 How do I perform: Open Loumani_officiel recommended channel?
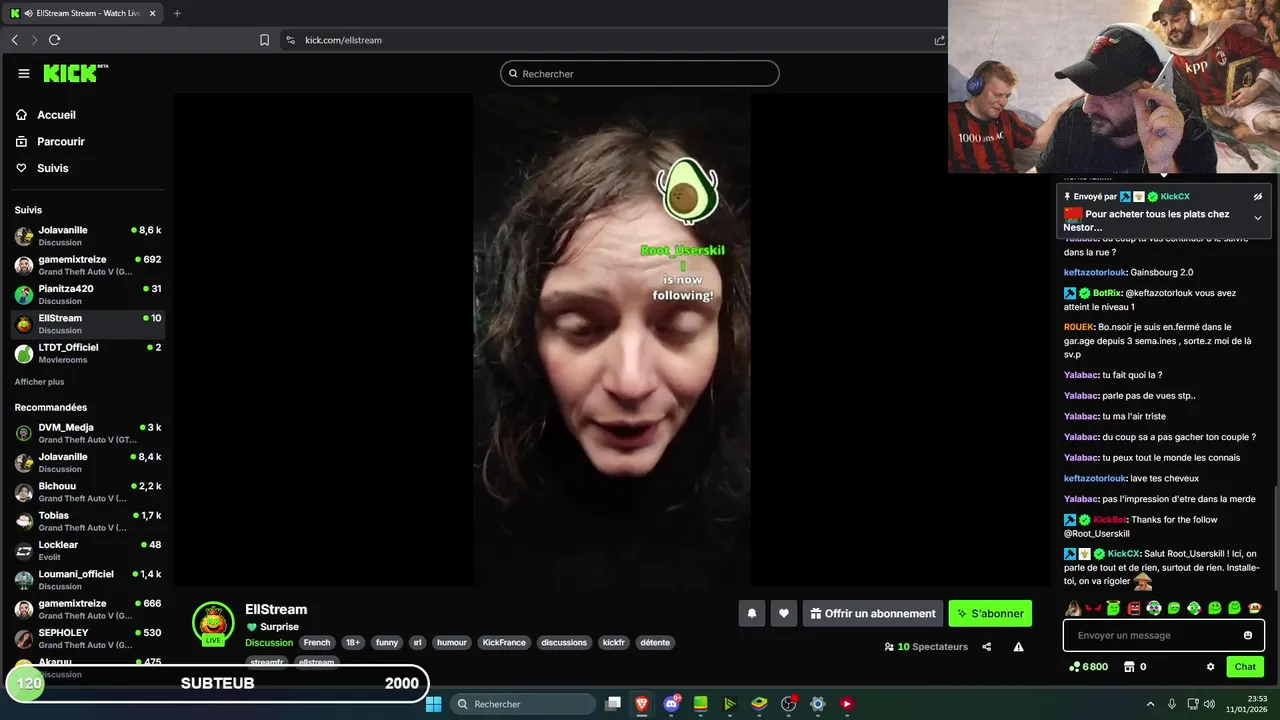click(88, 580)
